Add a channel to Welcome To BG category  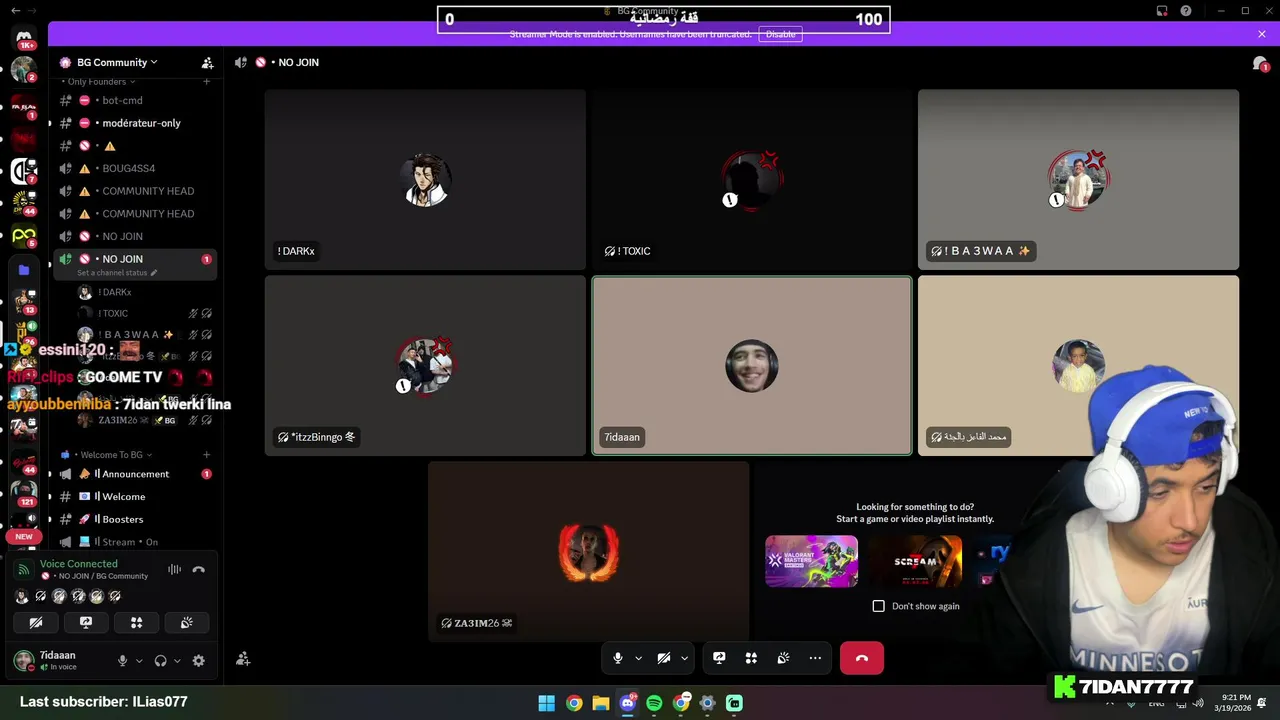(x=207, y=455)
